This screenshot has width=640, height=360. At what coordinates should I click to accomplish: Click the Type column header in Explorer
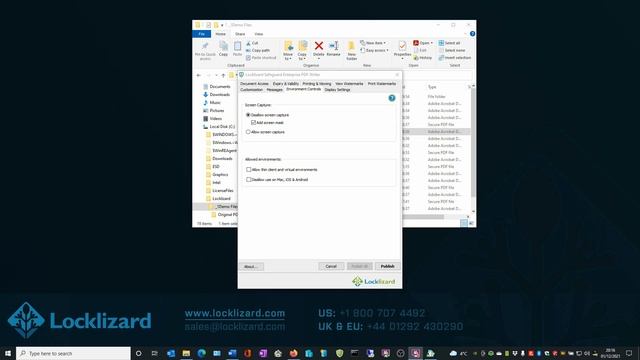[x=432, y=87]
